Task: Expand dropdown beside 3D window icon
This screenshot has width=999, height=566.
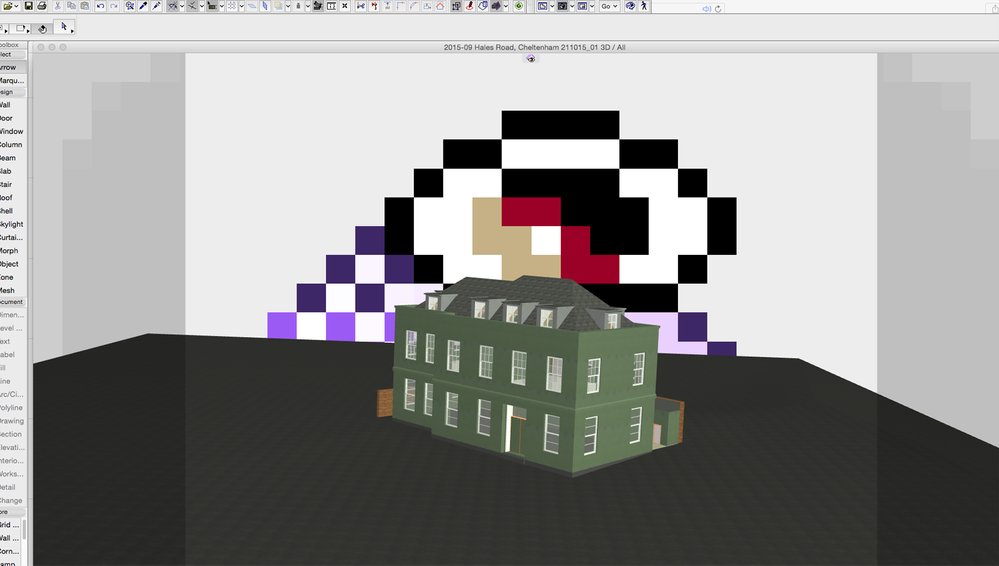Action: click(x=572, y=6)
